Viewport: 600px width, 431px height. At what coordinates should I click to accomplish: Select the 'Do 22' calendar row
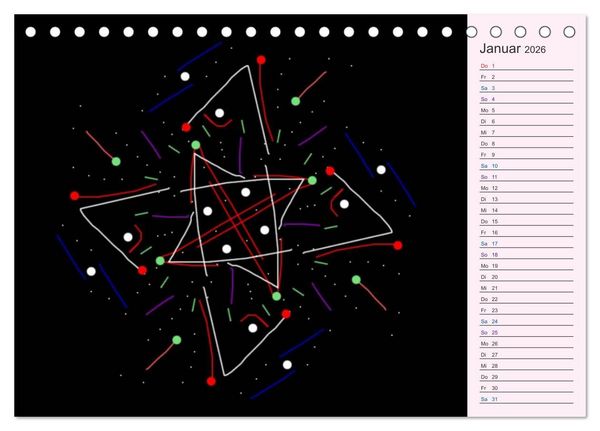tap(527, 299)
